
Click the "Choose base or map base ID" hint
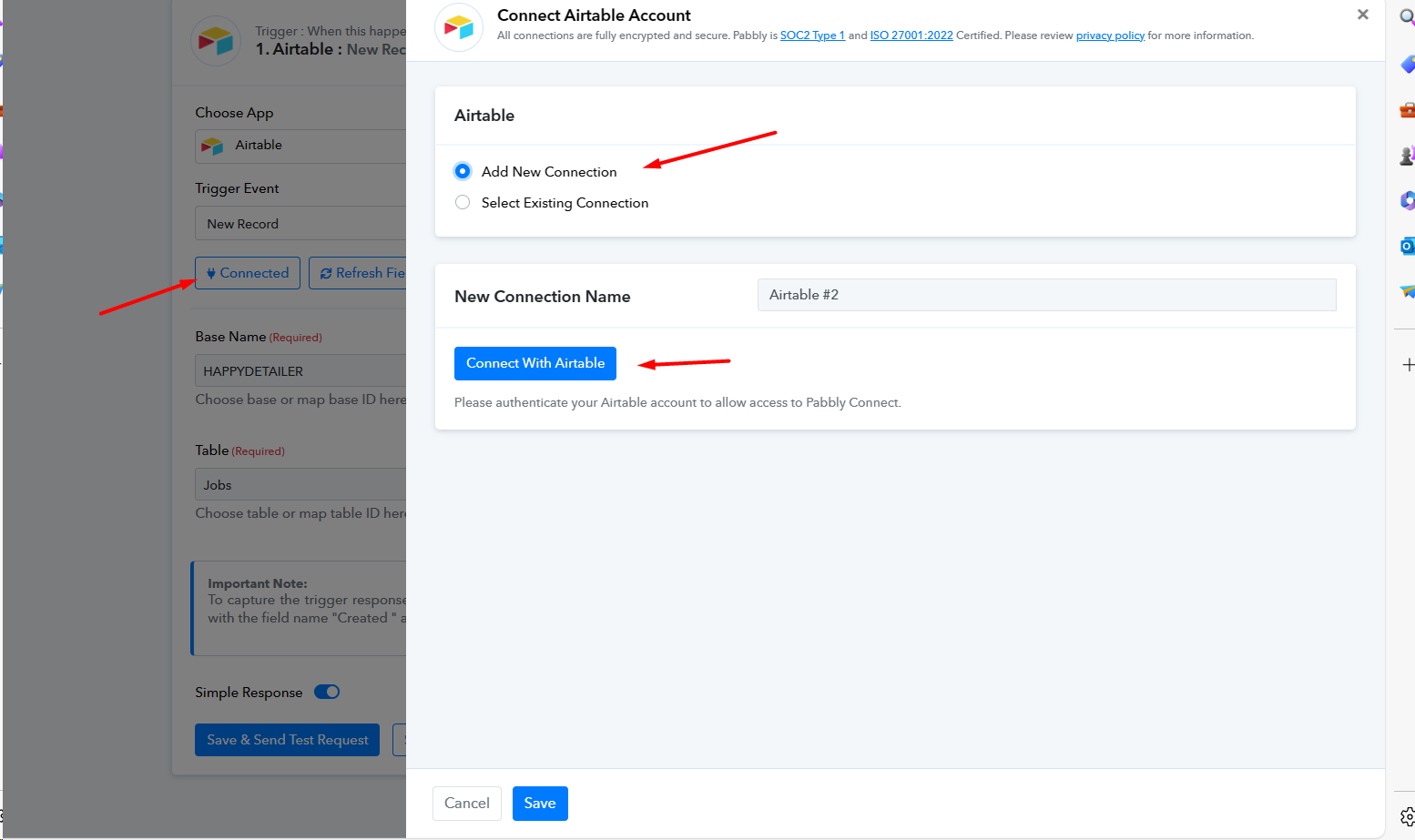pyautogui.click(x=300, y=400)
